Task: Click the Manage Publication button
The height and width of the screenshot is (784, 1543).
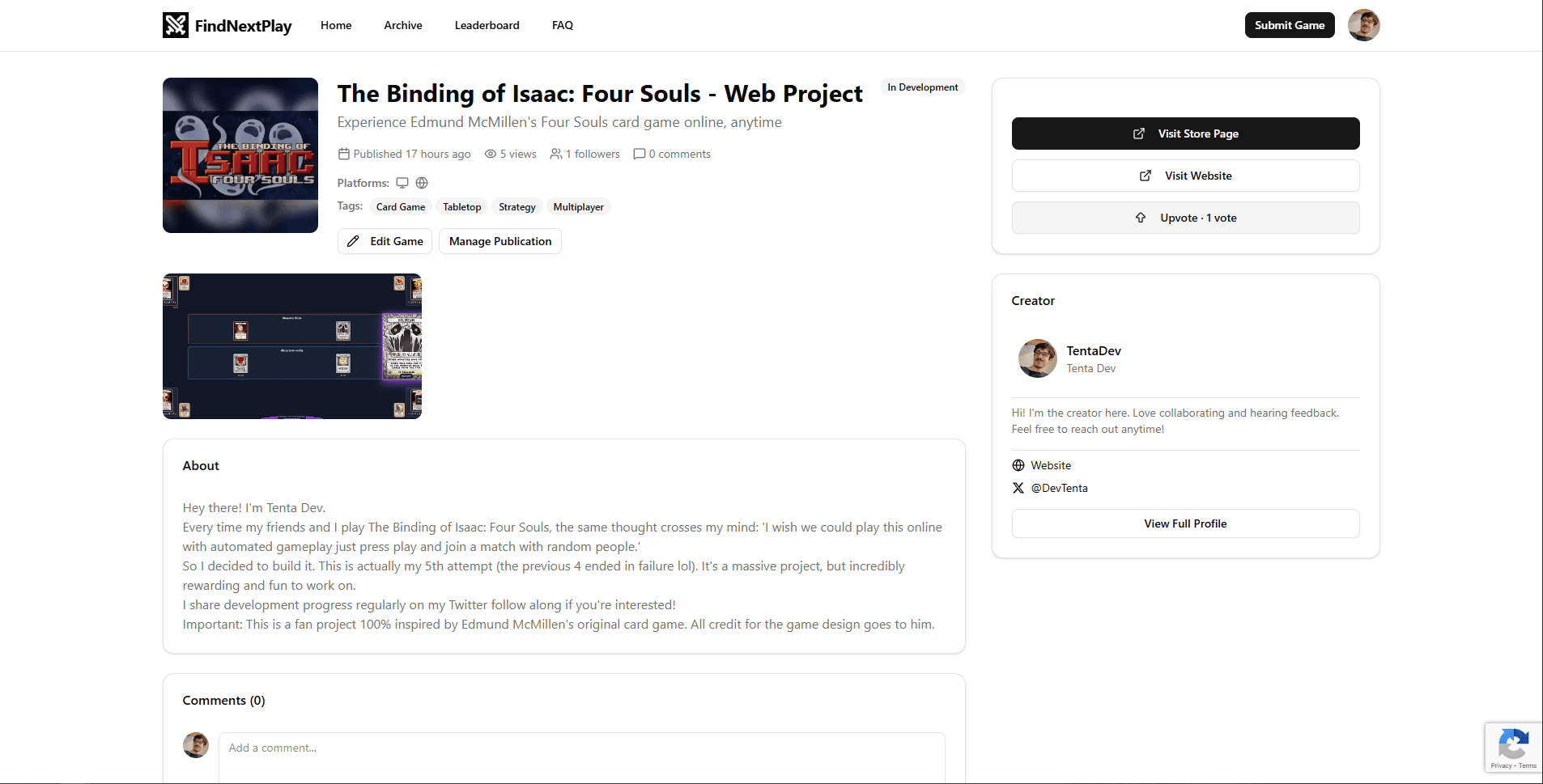Action: pos(499,241)
